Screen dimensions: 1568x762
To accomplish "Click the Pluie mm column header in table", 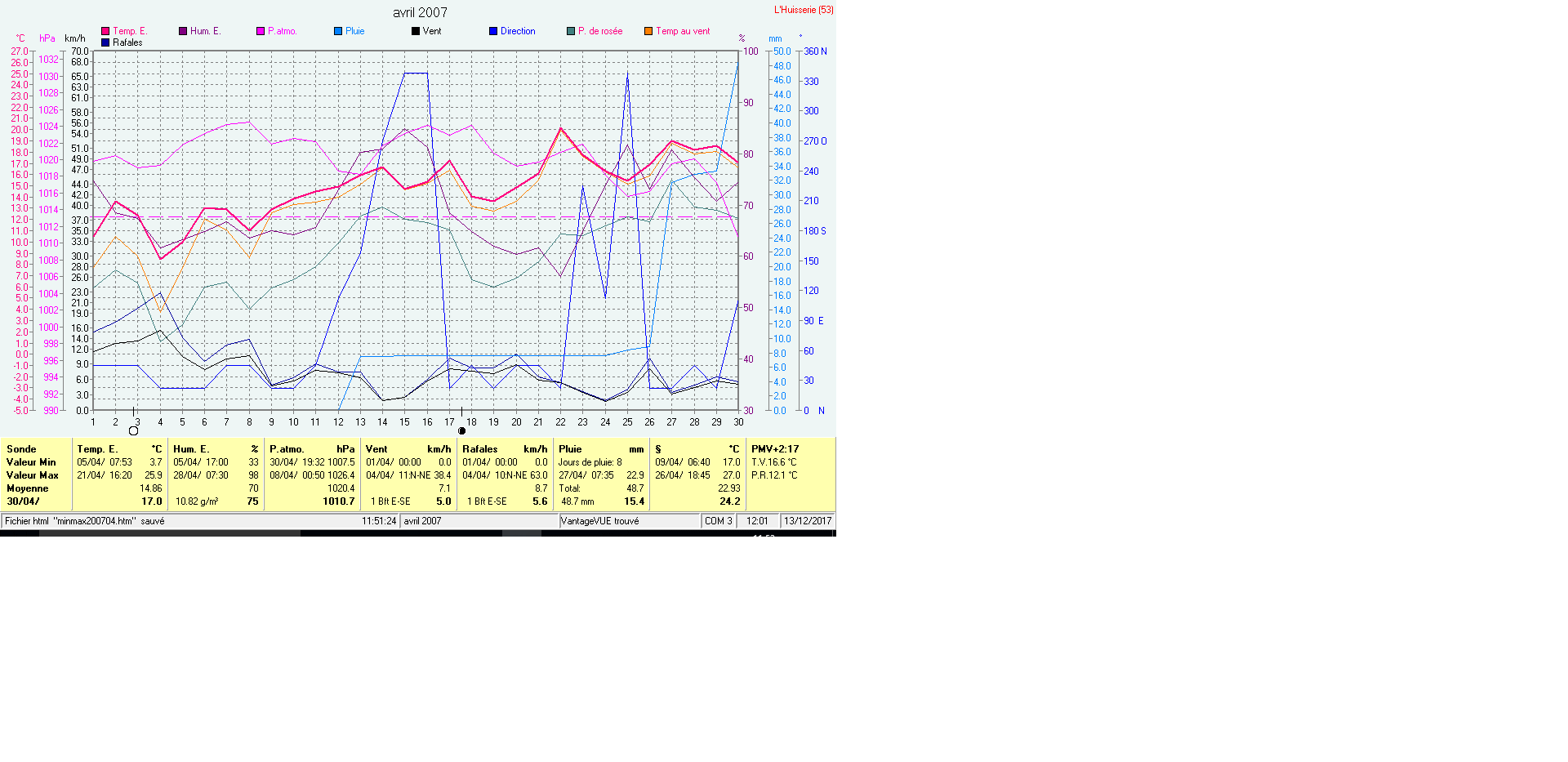I will coord(601,449).
